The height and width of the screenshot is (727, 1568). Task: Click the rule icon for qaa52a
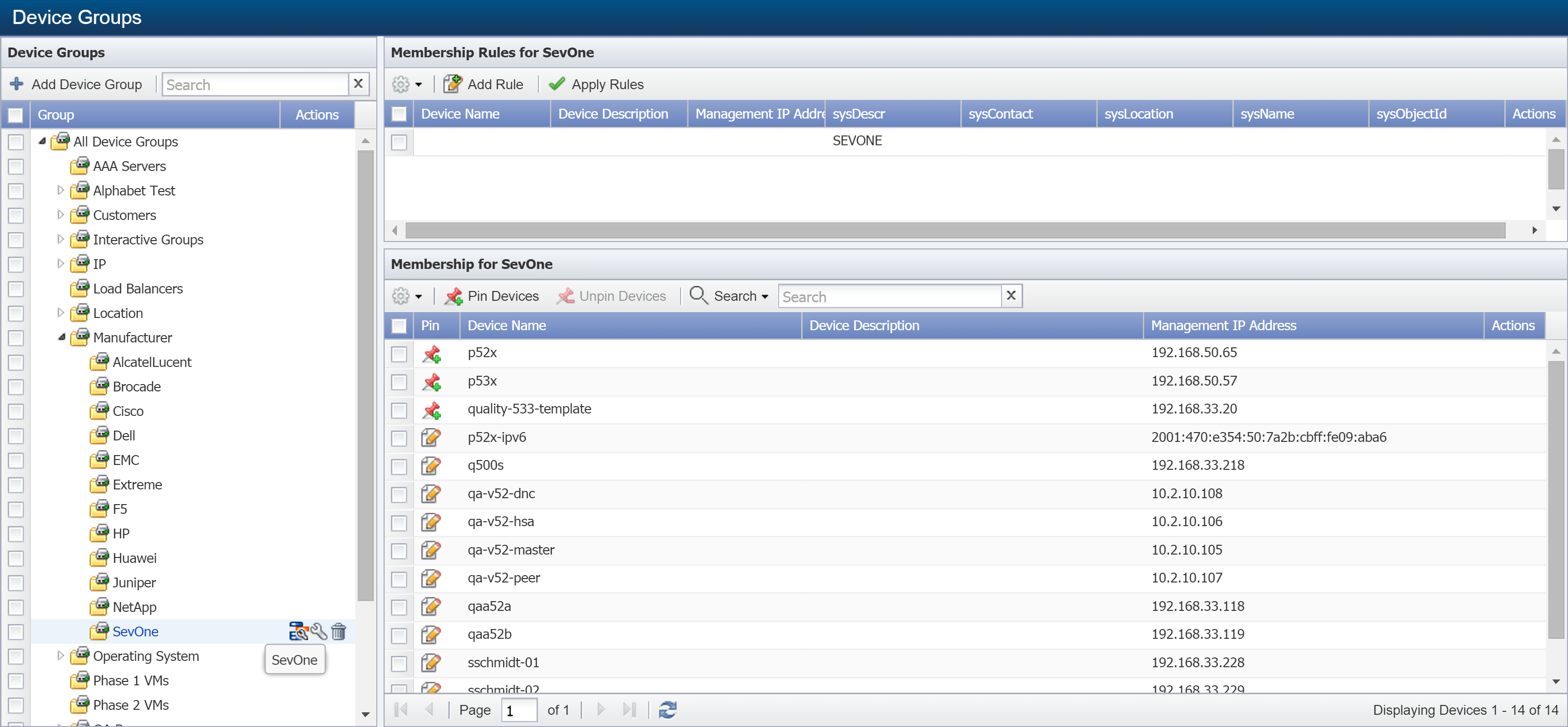(431, 606)
